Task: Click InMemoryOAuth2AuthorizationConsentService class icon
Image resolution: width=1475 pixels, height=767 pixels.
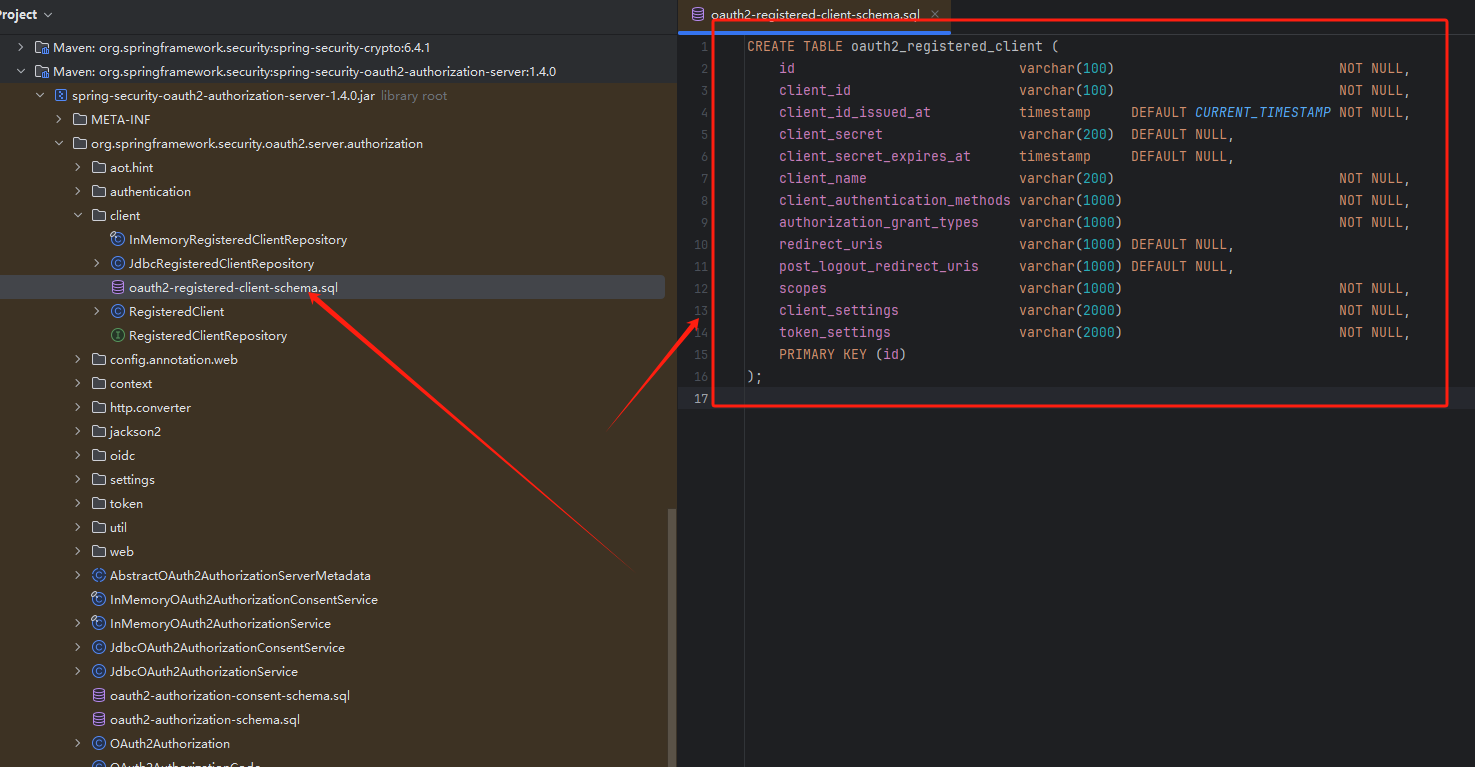Action: (x=99, y=599)
